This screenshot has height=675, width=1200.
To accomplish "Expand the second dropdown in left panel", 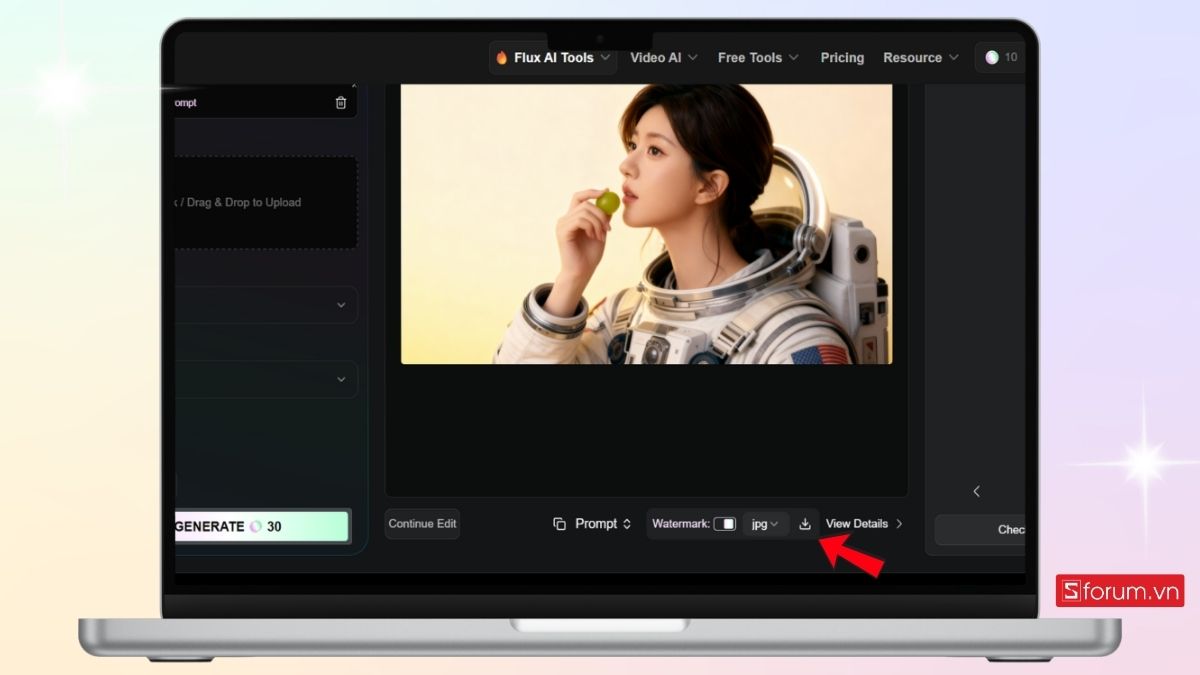I will 341,379.
